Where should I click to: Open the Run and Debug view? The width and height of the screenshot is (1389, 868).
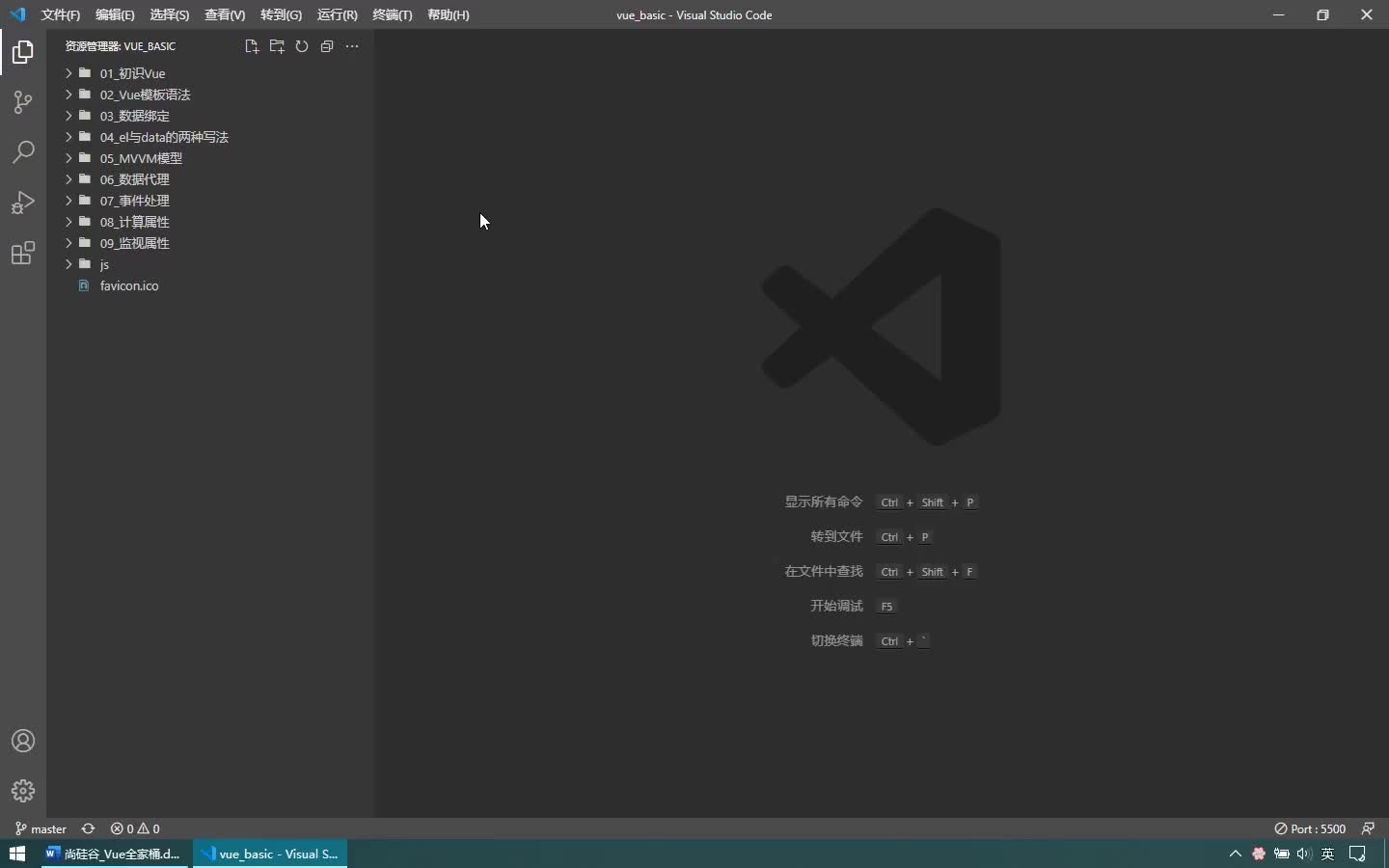[23, 203]
